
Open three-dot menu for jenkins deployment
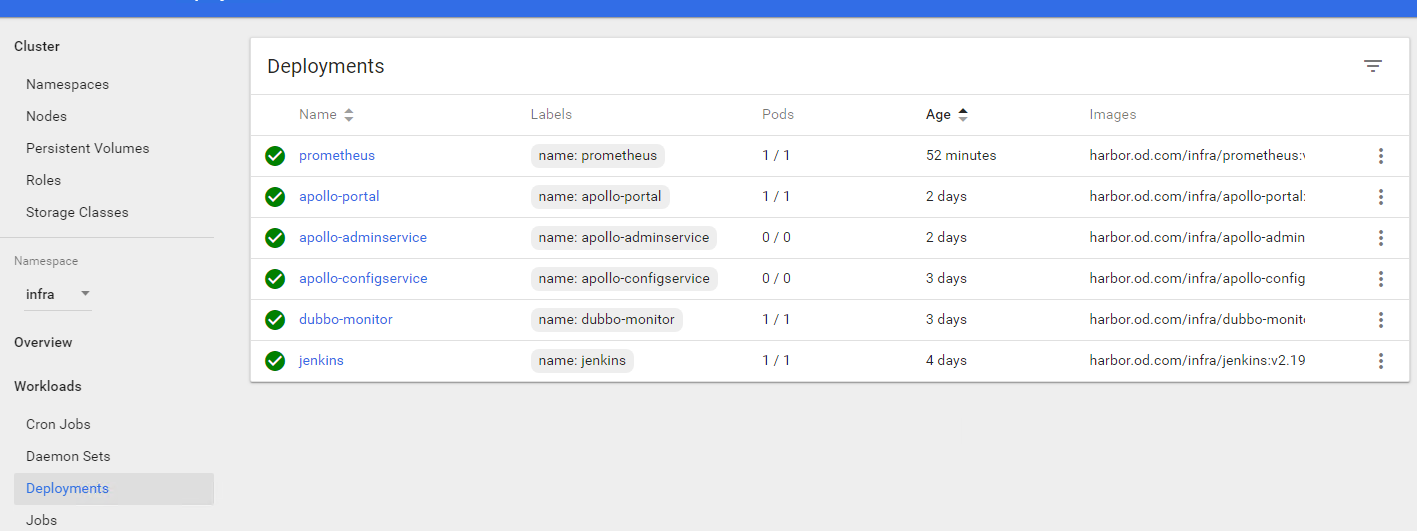click(1380, 361)
